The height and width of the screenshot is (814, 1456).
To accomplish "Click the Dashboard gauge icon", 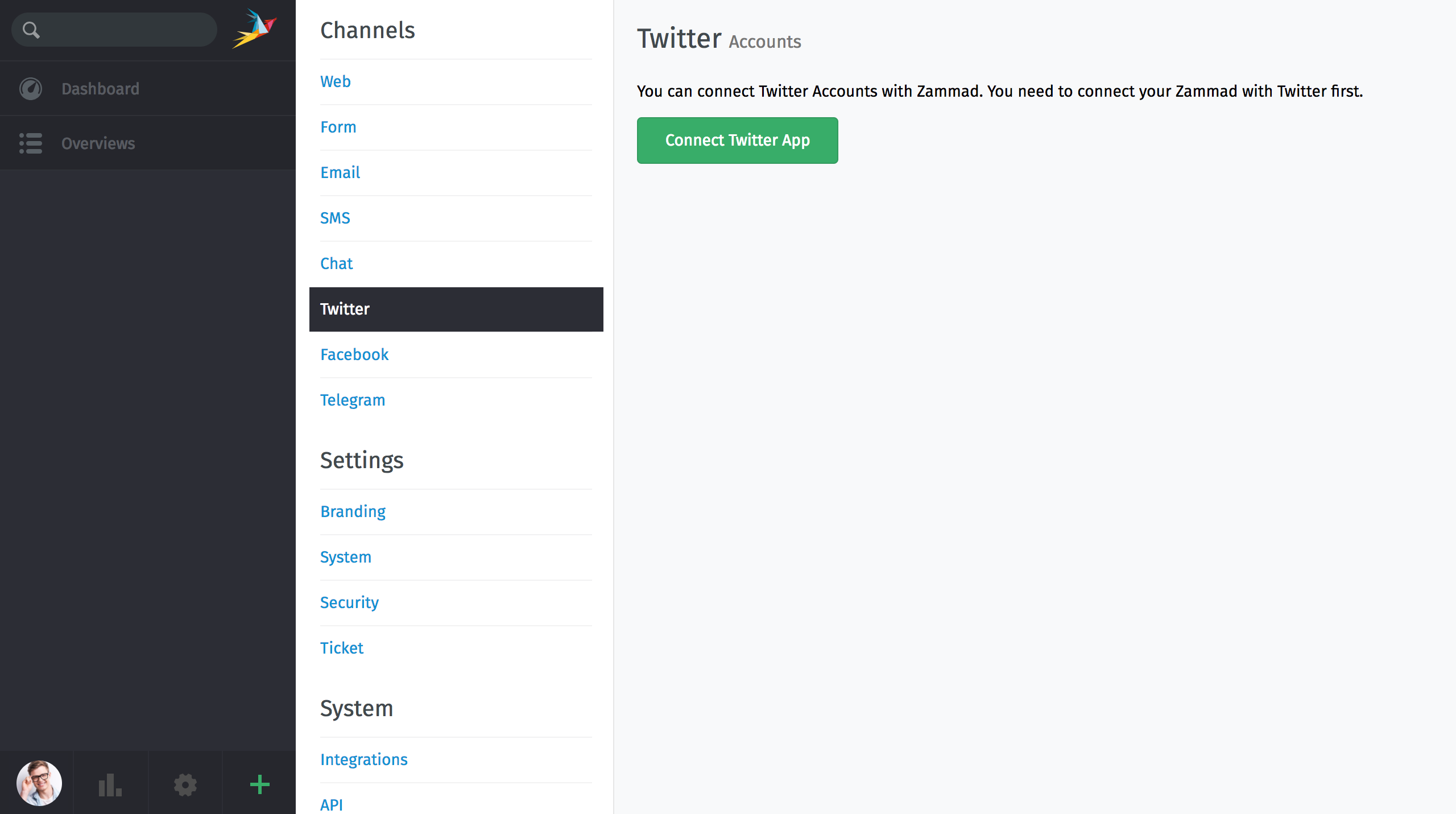I will point(31,89).
